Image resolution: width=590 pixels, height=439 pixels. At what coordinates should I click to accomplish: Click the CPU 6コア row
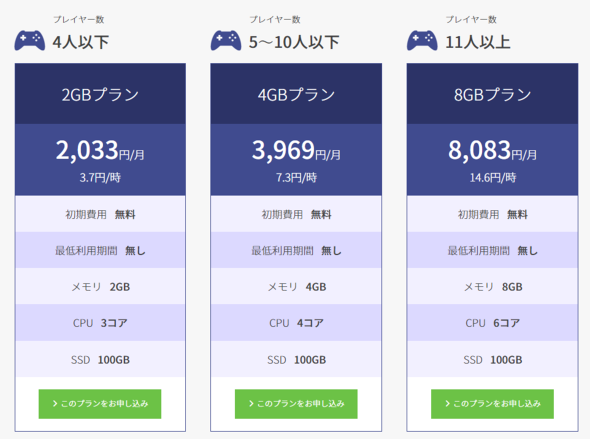click(x=492, y=323)
